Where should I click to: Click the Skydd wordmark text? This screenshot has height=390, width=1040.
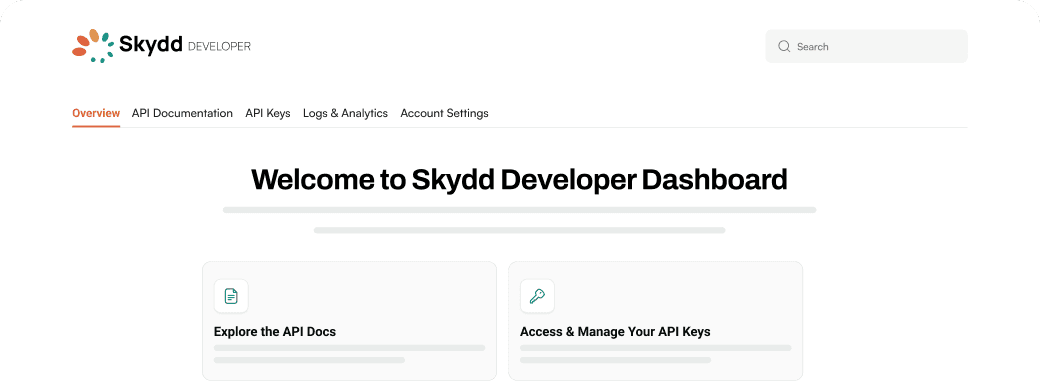(151, 46)
